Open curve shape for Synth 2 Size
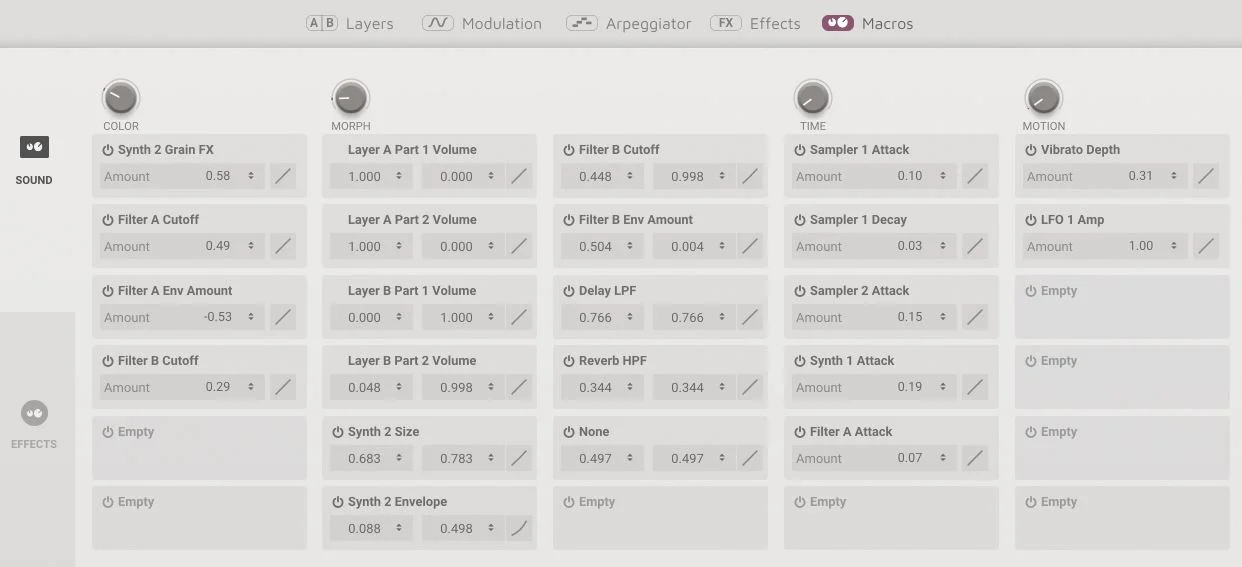 519,458
